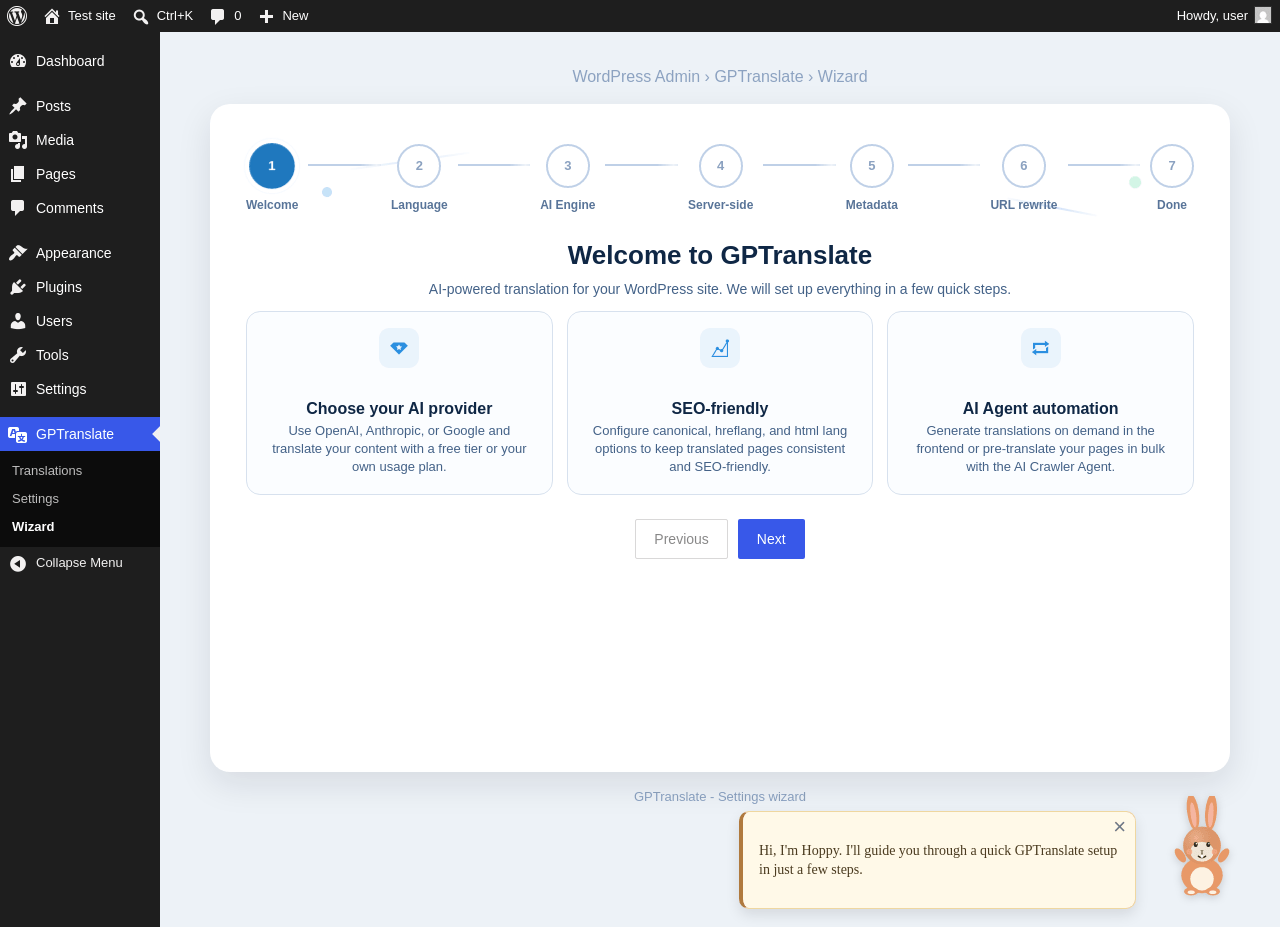This screenshot has width=1280, height=927.
Task: Click Choose your AI provider card title
Action: (399, 409)
